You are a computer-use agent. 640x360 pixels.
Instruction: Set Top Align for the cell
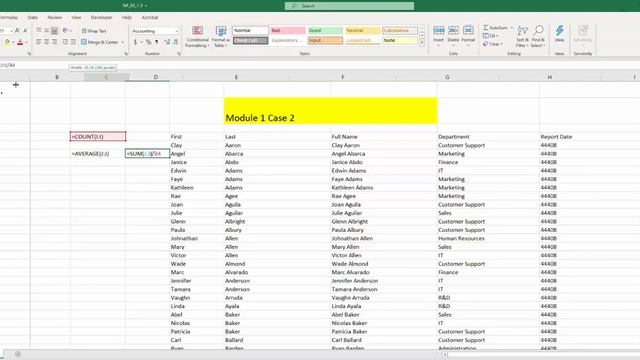coord(38,31)
